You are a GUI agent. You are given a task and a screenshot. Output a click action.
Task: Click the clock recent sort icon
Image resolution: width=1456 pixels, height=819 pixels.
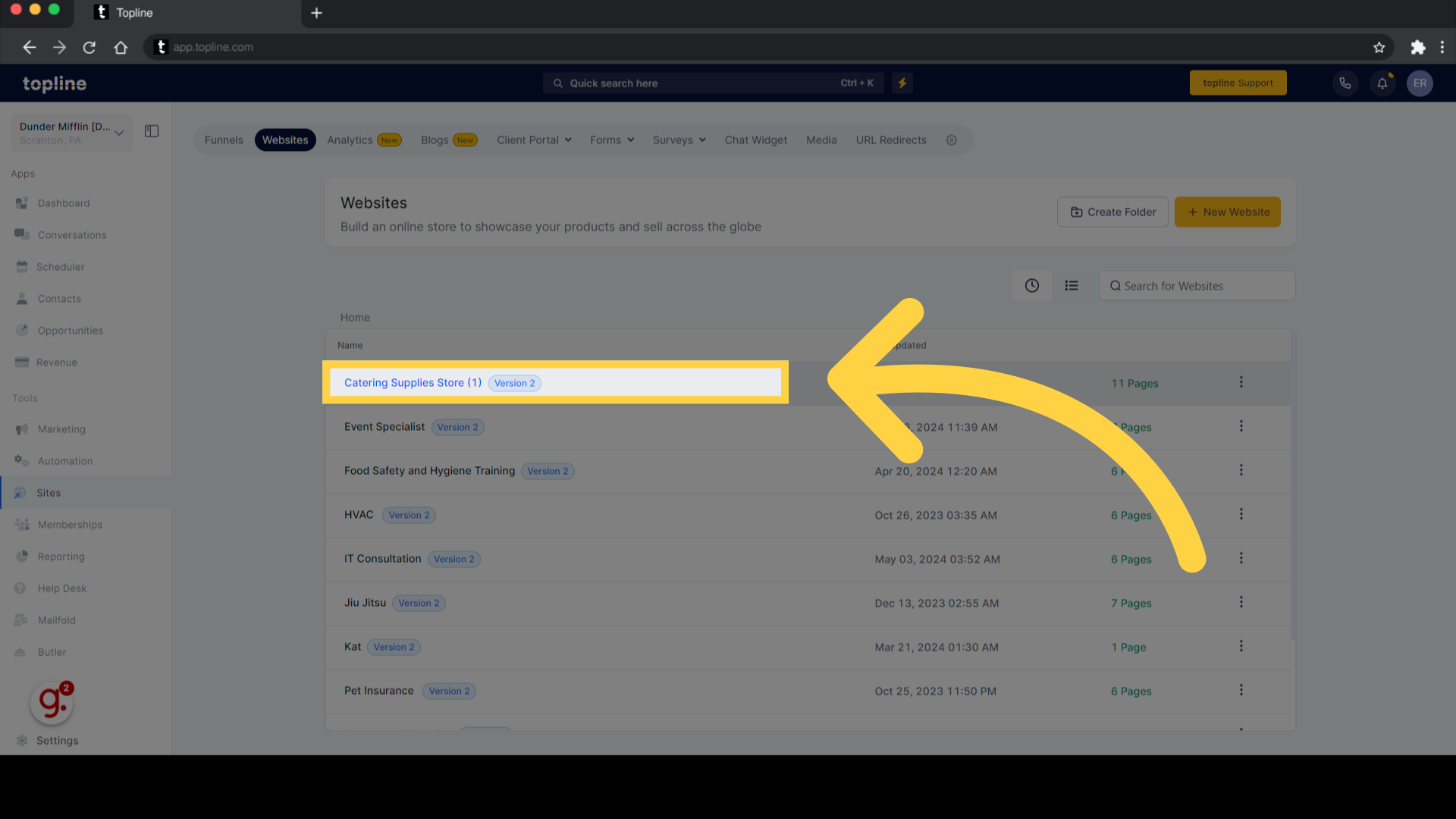[1032, 286]
